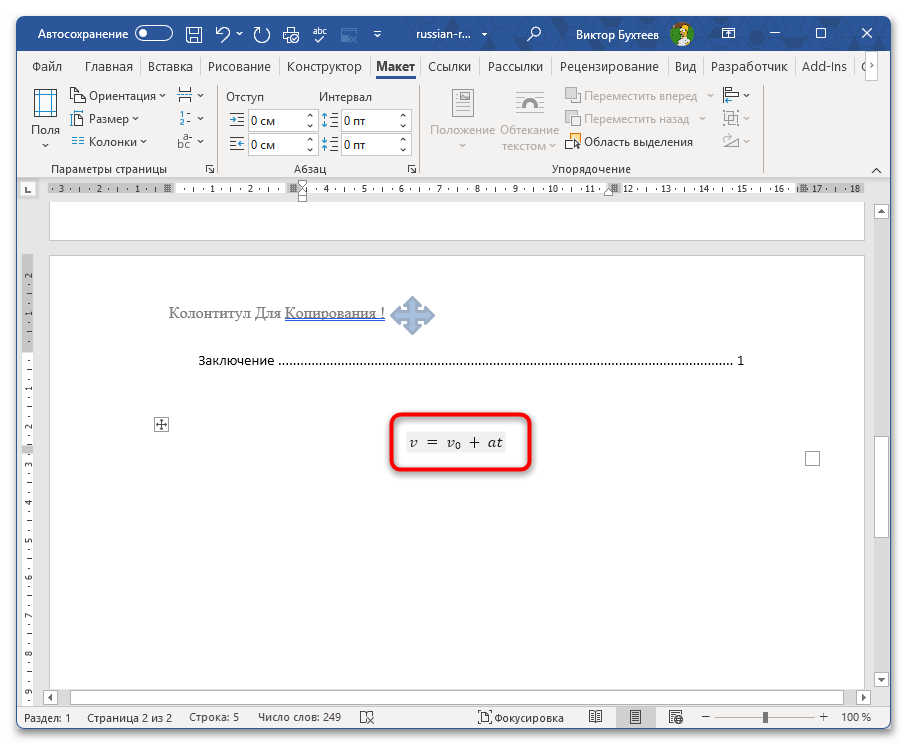This screenshot has width=907, height=745.
Task: Open the hyphenation bc menu icon
Action: [190, 141]
